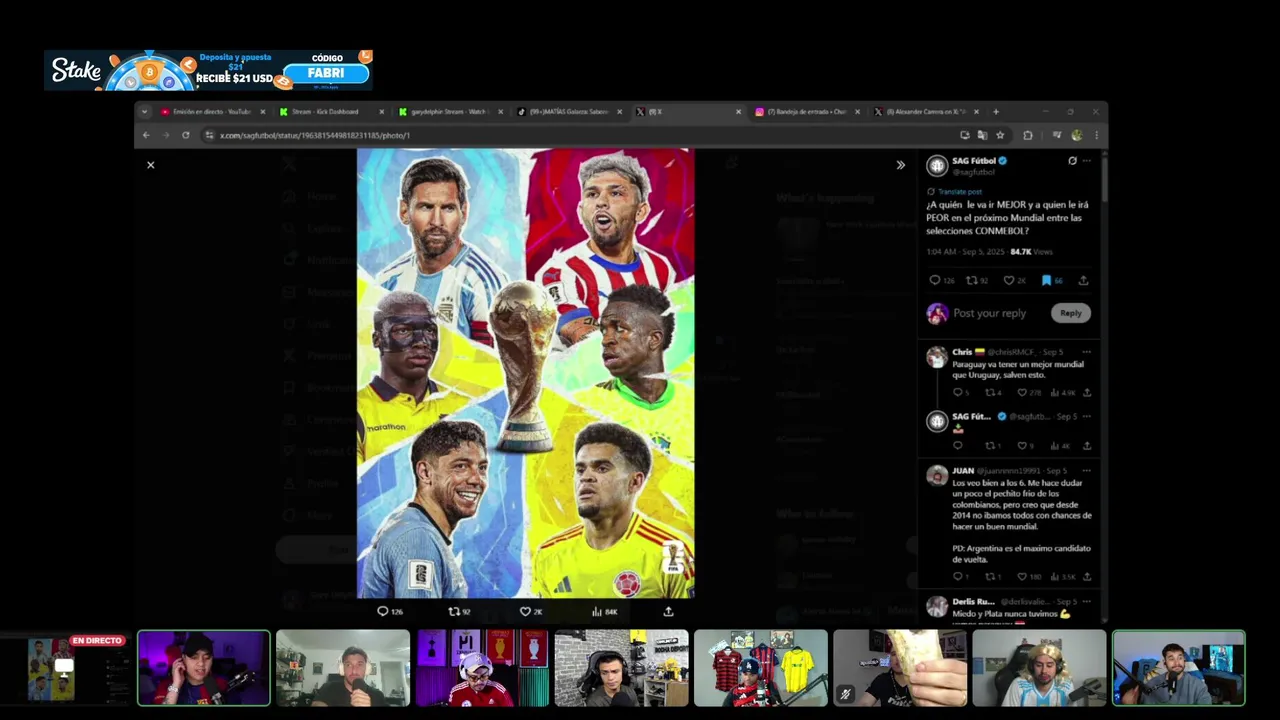Switch to Instagram 'Bandeja de entrada' tab
Viewport: 1280px width, 720px height.
pyautogui.click(x=807, y=112)
